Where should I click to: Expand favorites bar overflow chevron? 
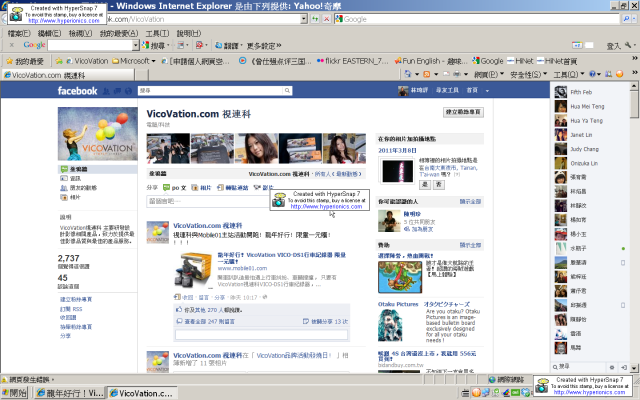click(635, 58)
